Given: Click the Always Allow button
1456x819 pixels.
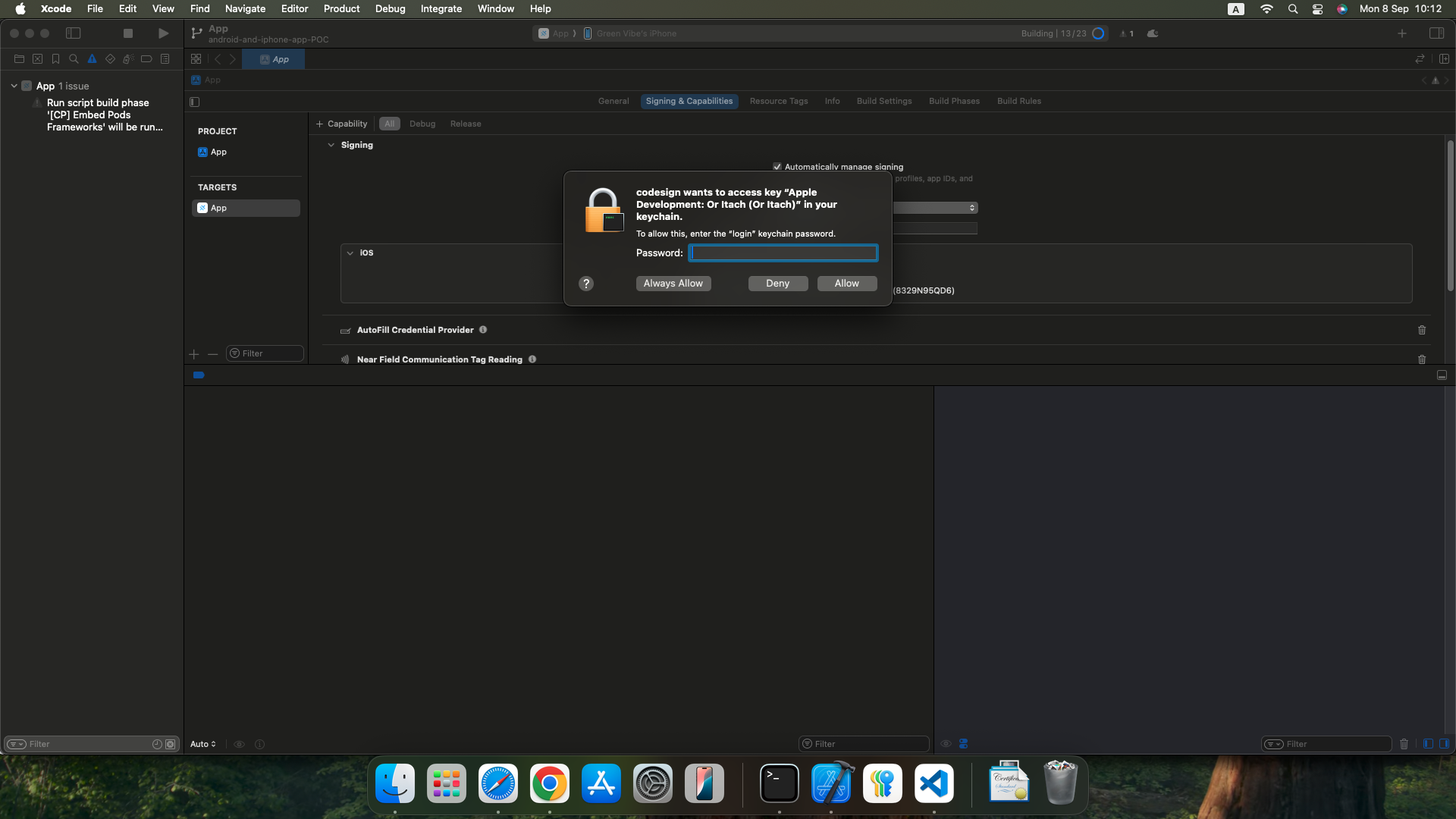Looking at the screenshot, I should [673, 284].
